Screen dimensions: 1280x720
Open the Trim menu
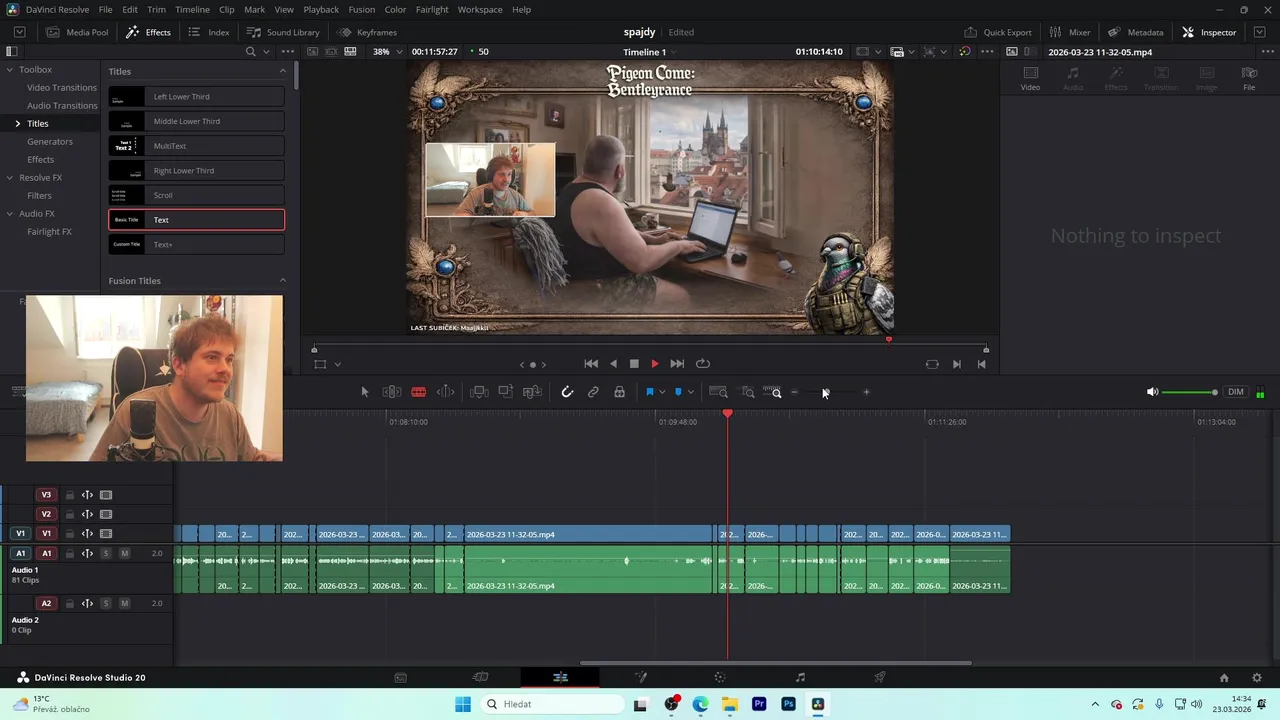pyautogui.click(x=156, y=9)
